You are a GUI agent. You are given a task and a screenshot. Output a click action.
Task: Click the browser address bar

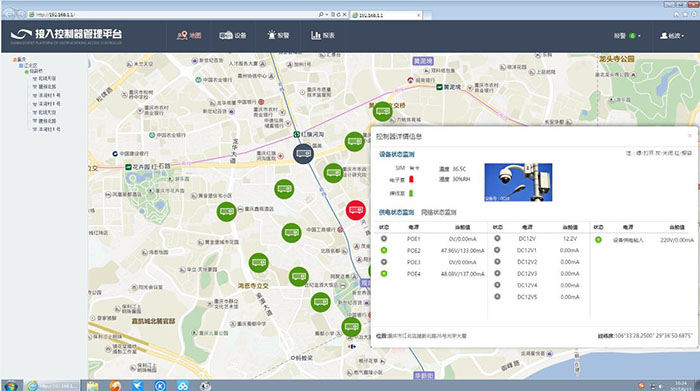pos(174,15)
